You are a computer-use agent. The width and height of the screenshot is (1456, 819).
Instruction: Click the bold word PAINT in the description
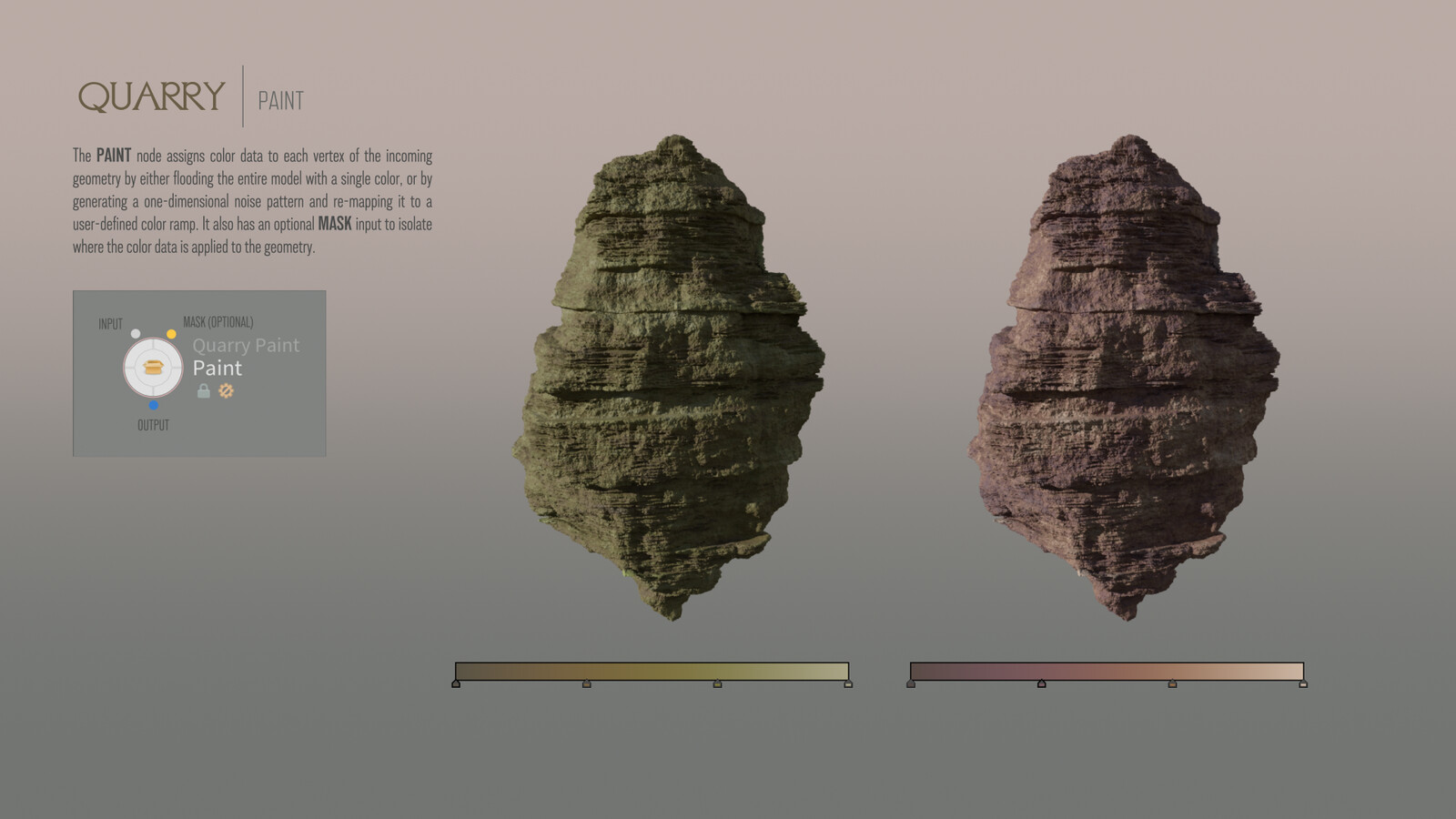coord(114,156)
